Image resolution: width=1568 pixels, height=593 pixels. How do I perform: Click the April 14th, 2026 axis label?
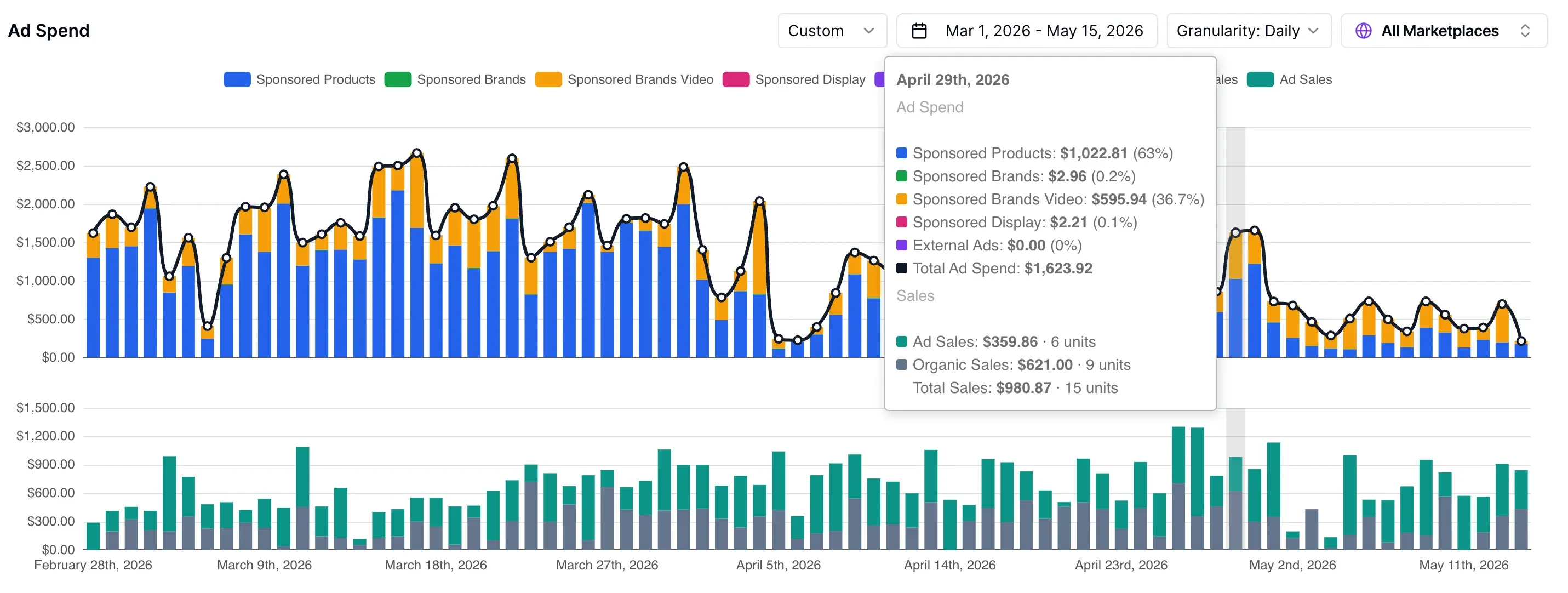(949, 566)
